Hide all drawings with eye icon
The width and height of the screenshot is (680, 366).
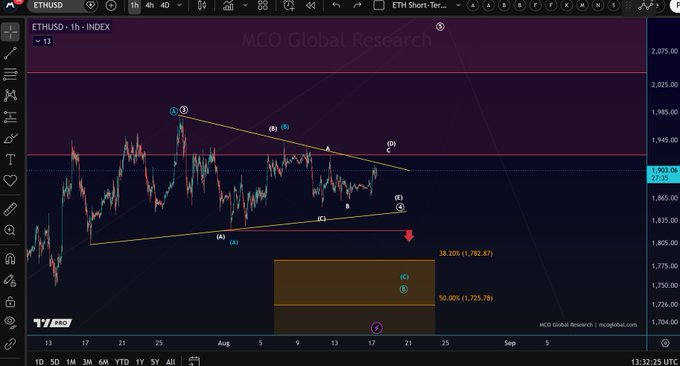10,322
